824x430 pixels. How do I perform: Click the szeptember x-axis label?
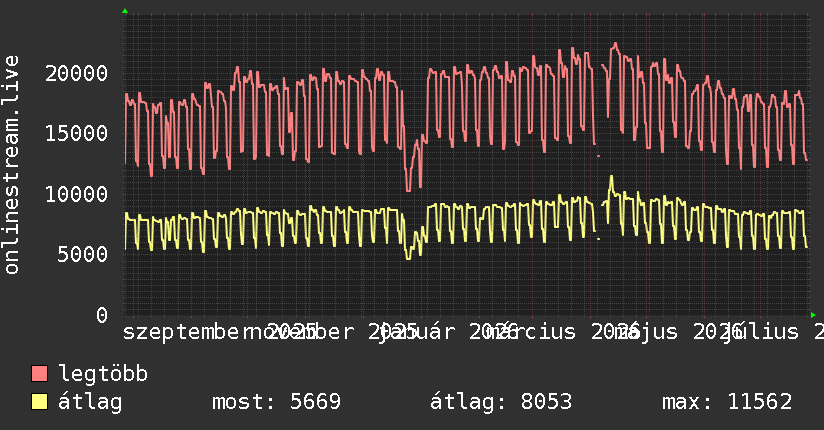(x=181, y=332)
